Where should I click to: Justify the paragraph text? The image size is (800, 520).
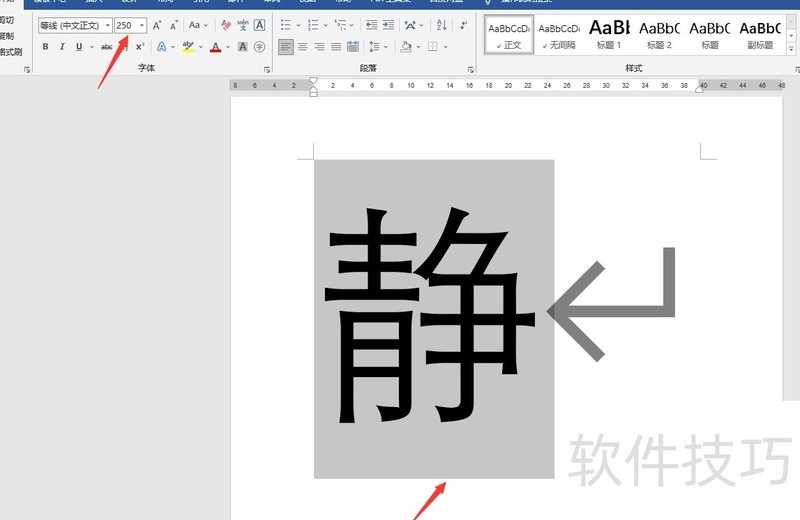tap(336, 47)
